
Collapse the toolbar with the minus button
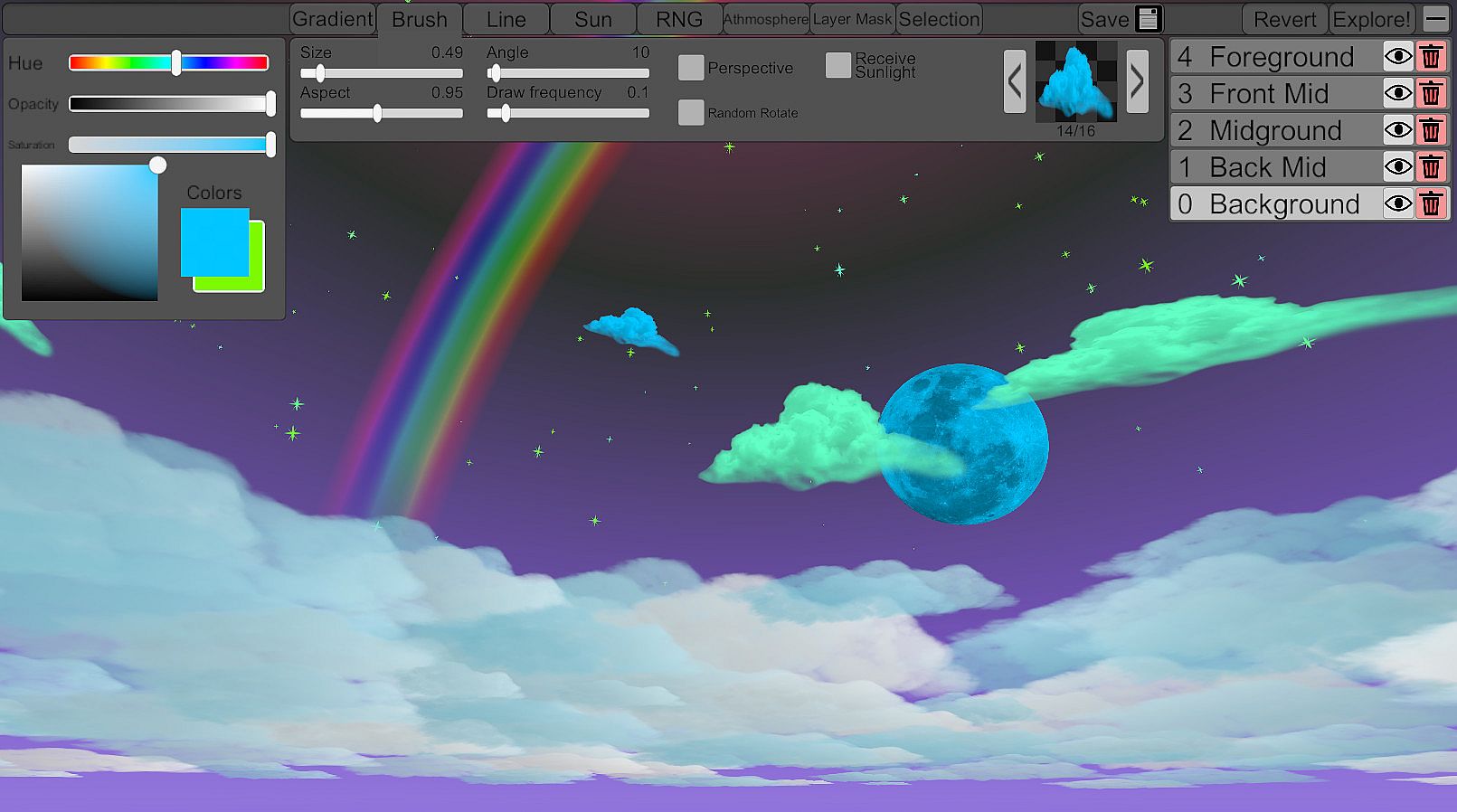click(1435, 19)
